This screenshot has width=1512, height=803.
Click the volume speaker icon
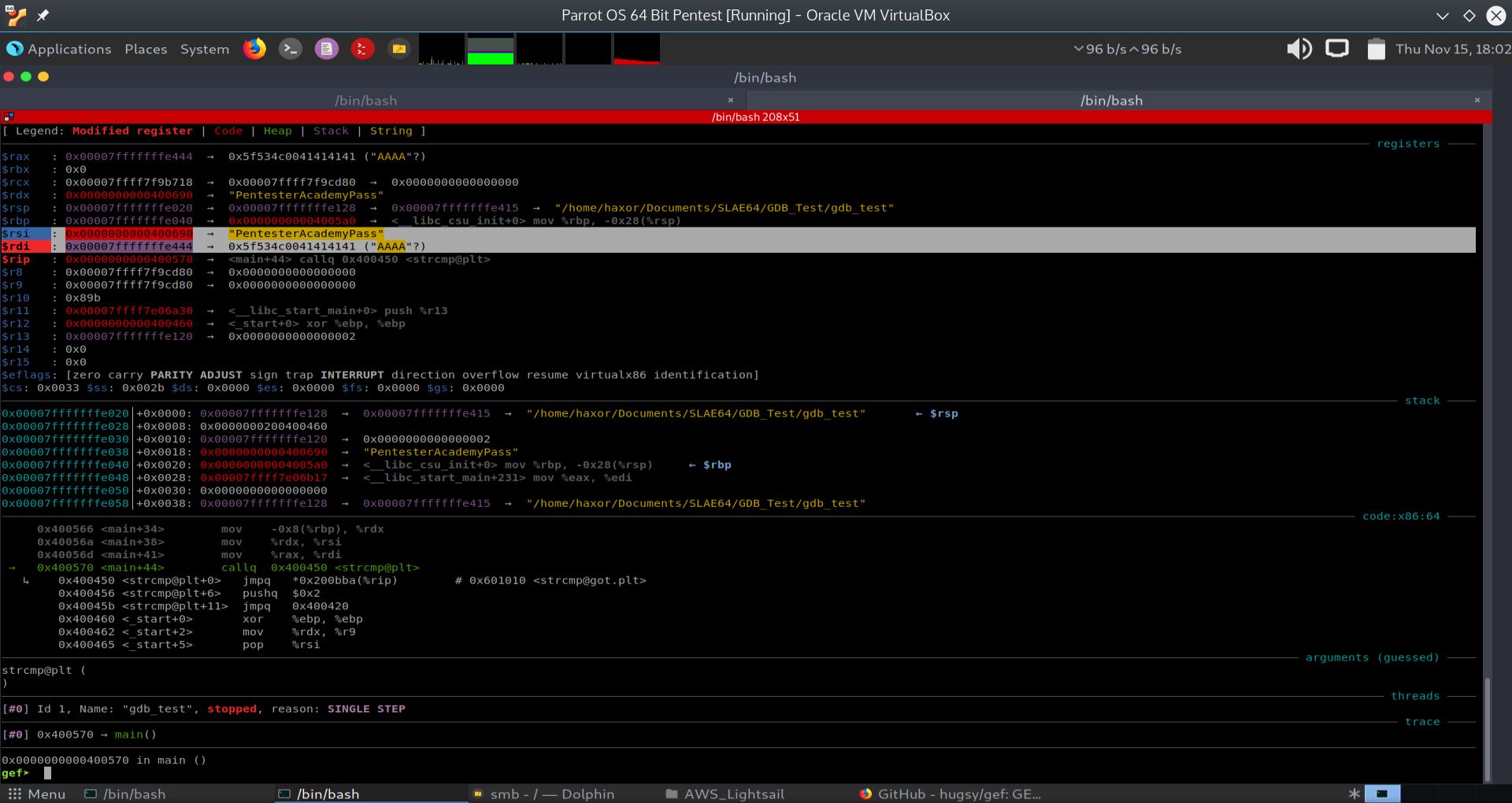tap(1299, 49)
